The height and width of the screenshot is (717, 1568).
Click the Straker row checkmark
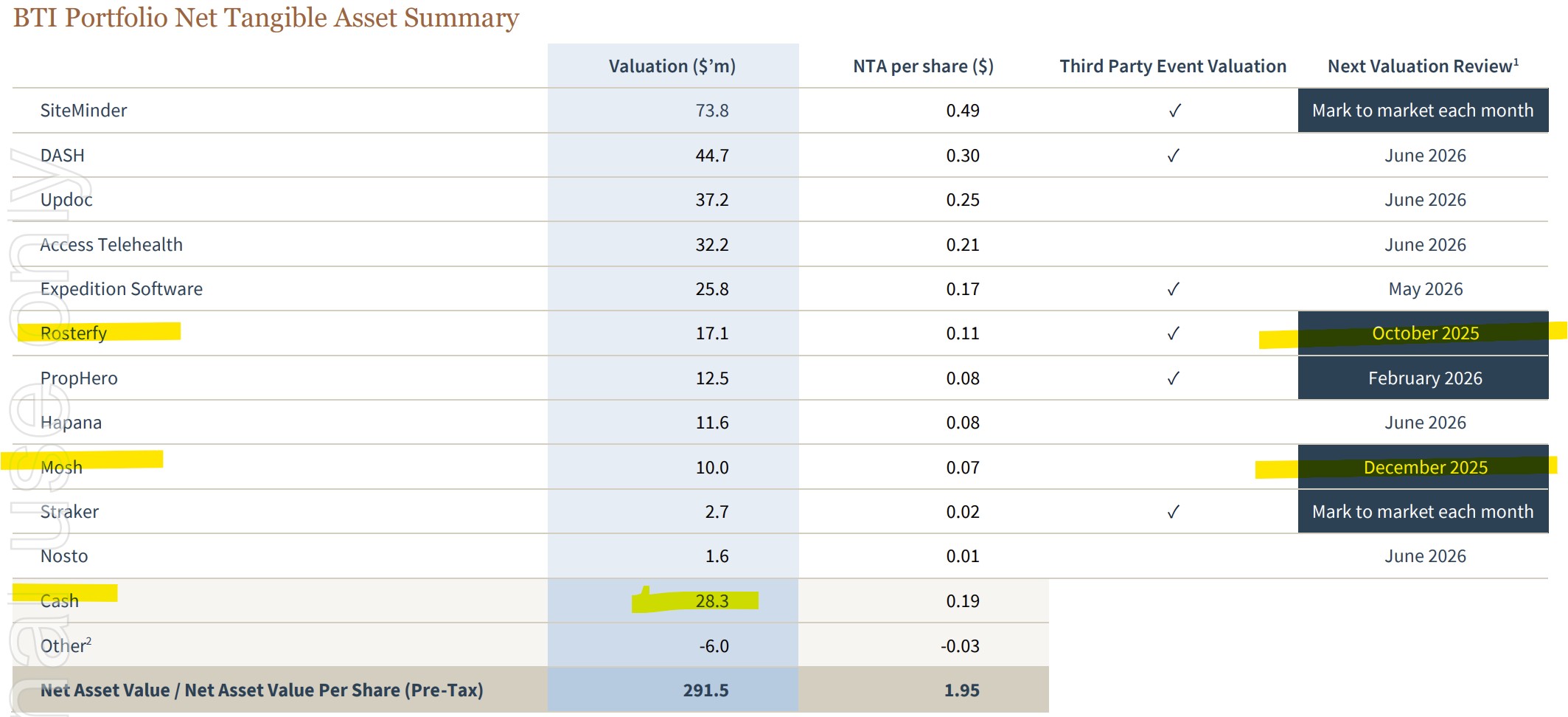click(x=1173, y=512)
